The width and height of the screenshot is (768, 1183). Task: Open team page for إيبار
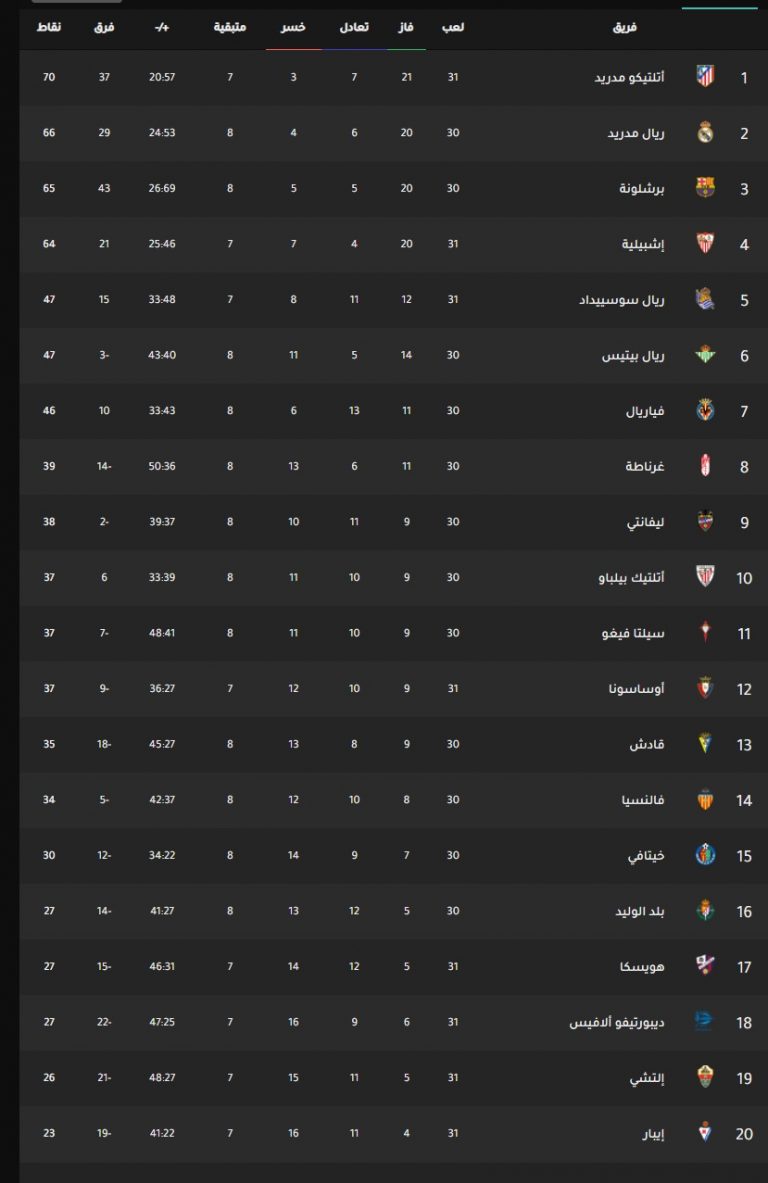tap(653, 1133)
